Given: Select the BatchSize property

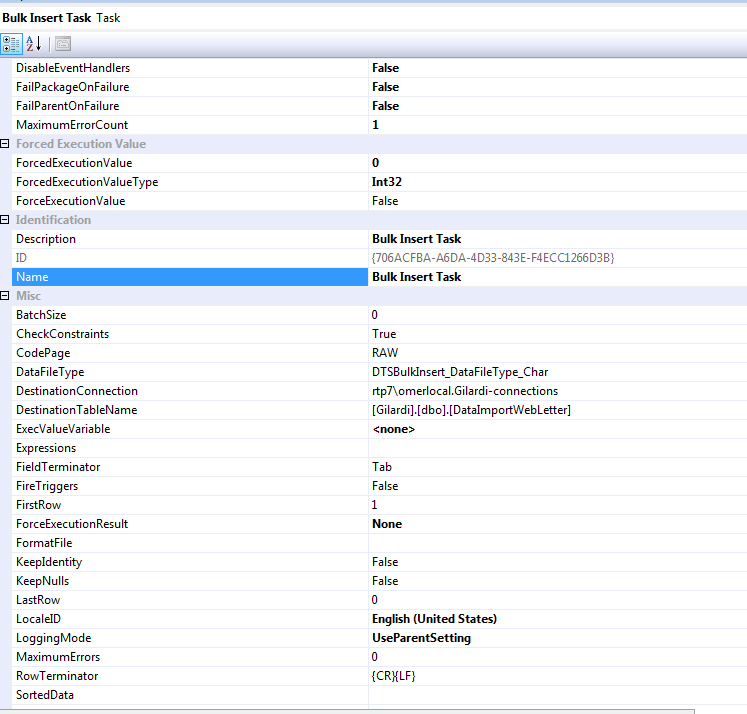Looking at the screenshot, I should point(41,315).
